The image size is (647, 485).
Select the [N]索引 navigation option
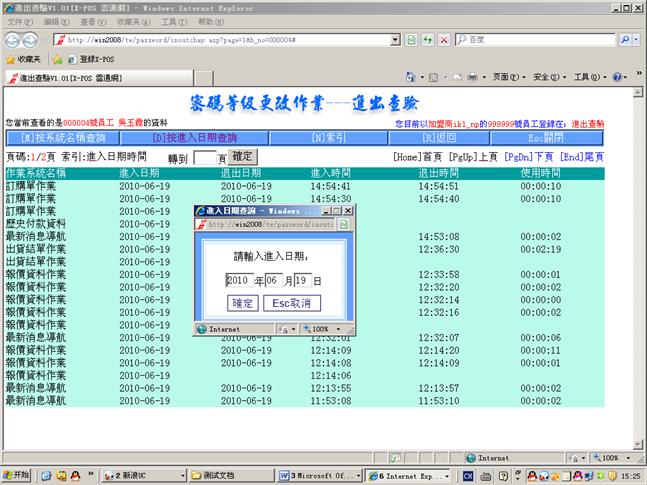coord(328,137)
